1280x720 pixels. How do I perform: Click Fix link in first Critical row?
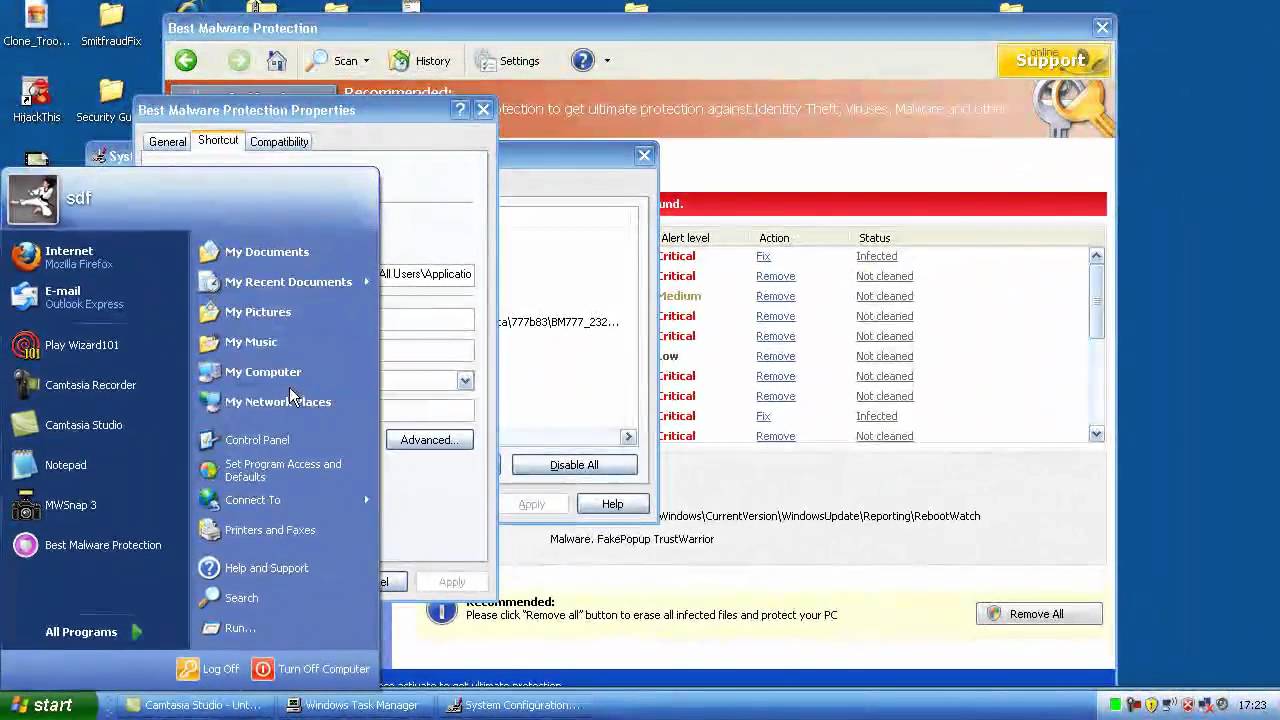tap(763, 256)
